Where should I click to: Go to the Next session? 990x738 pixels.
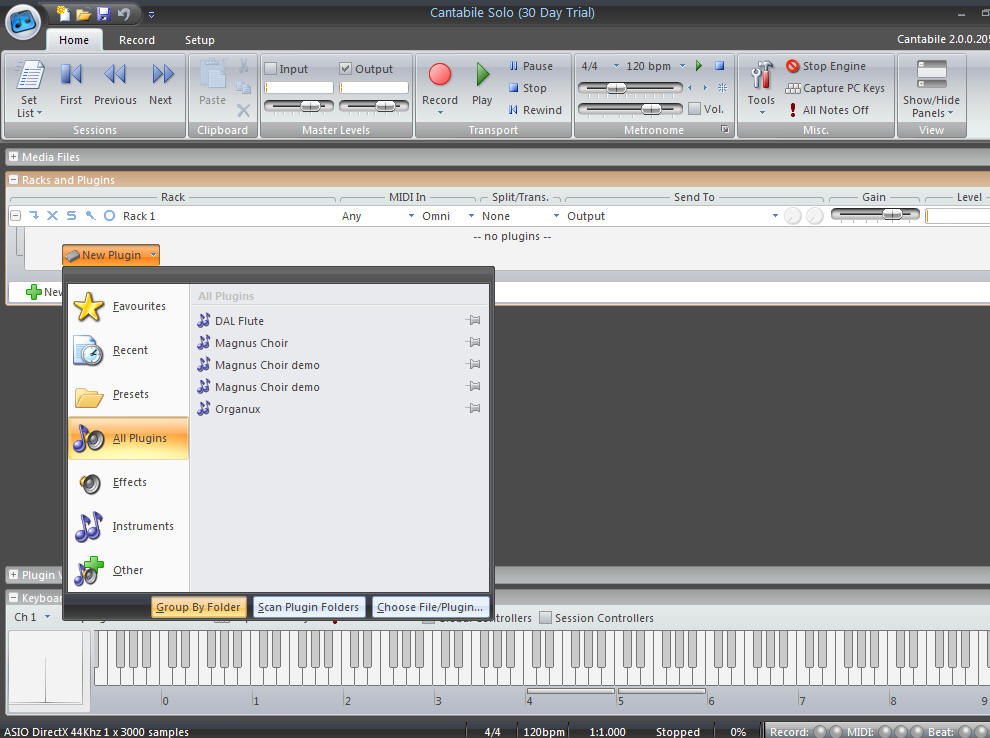click(x=161, y=84)
